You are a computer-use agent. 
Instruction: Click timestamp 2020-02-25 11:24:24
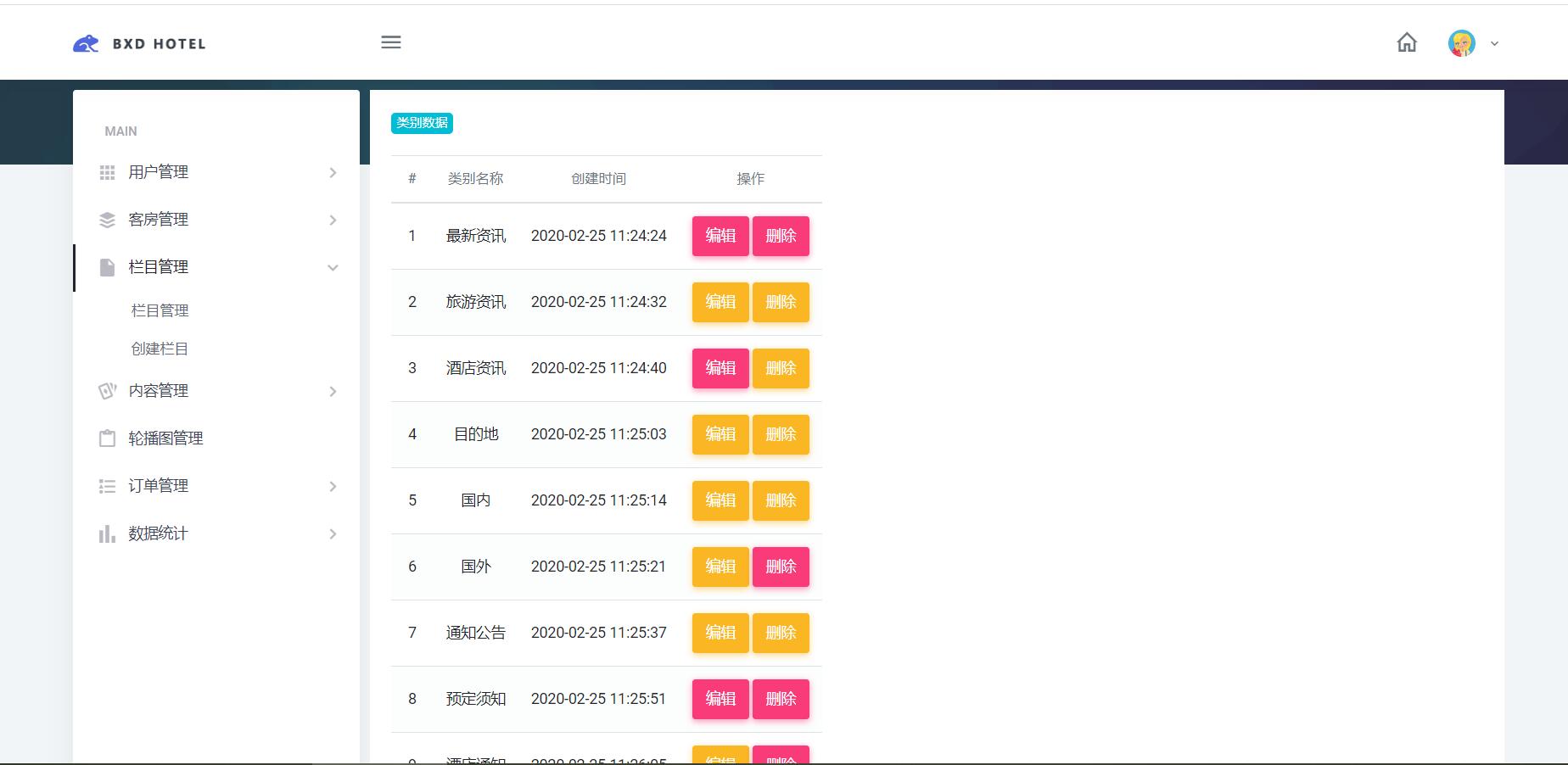pos(599,236)
